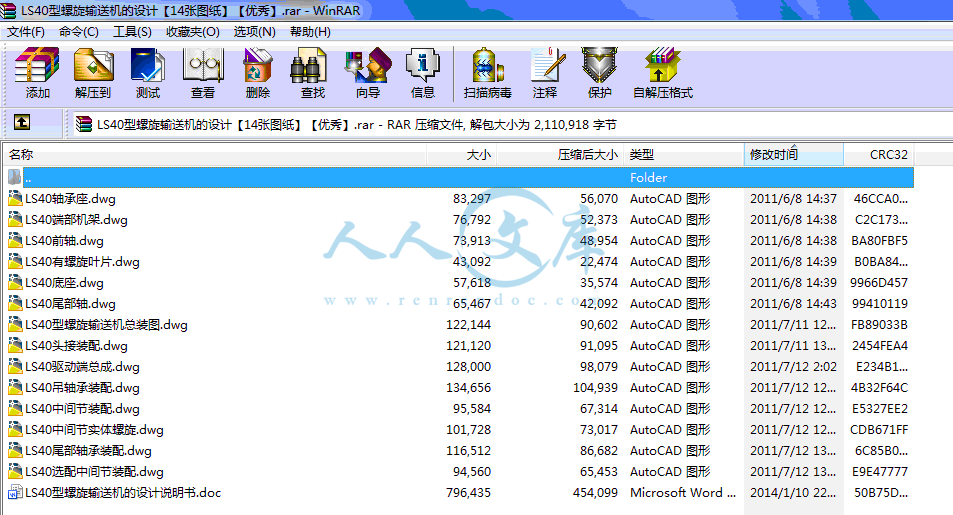This screenshot has height=515, width=953.
Task: Click the Protect (保护) shield icon
Action: pos(599,65)
